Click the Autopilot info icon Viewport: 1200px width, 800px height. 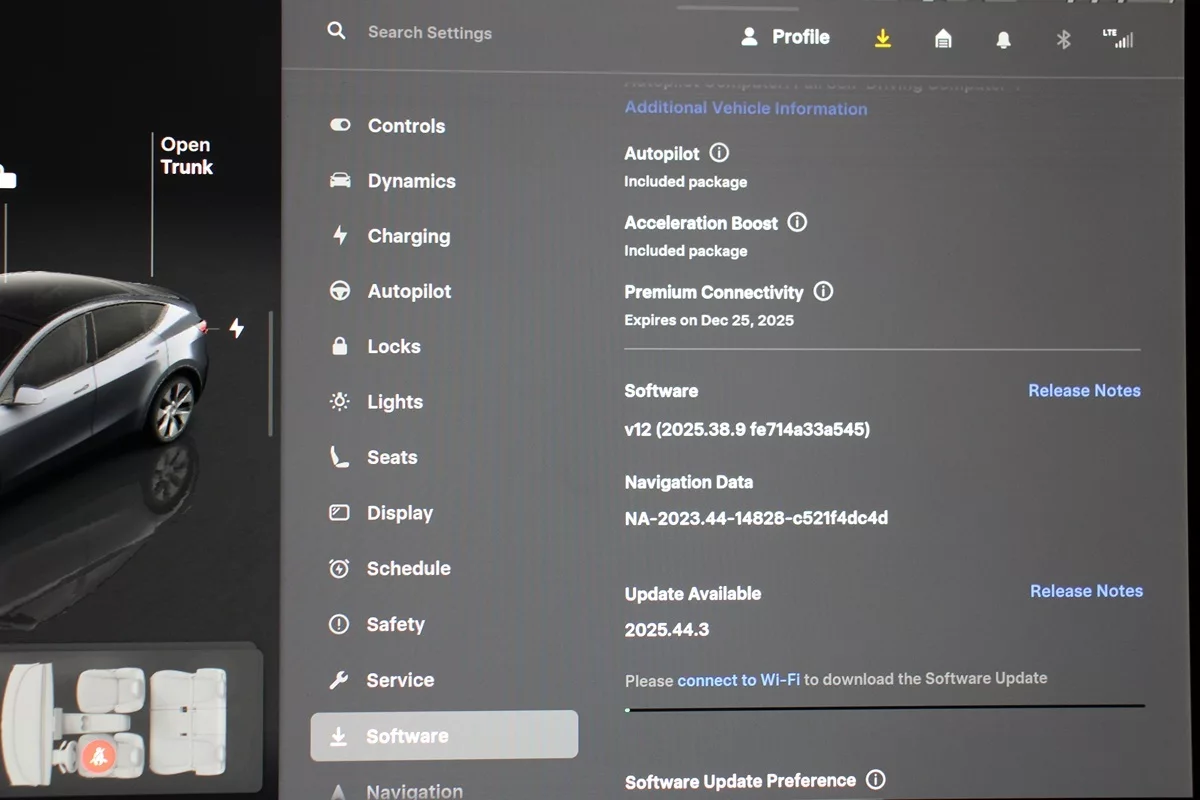pyautogui.click(x=719, y=153)
